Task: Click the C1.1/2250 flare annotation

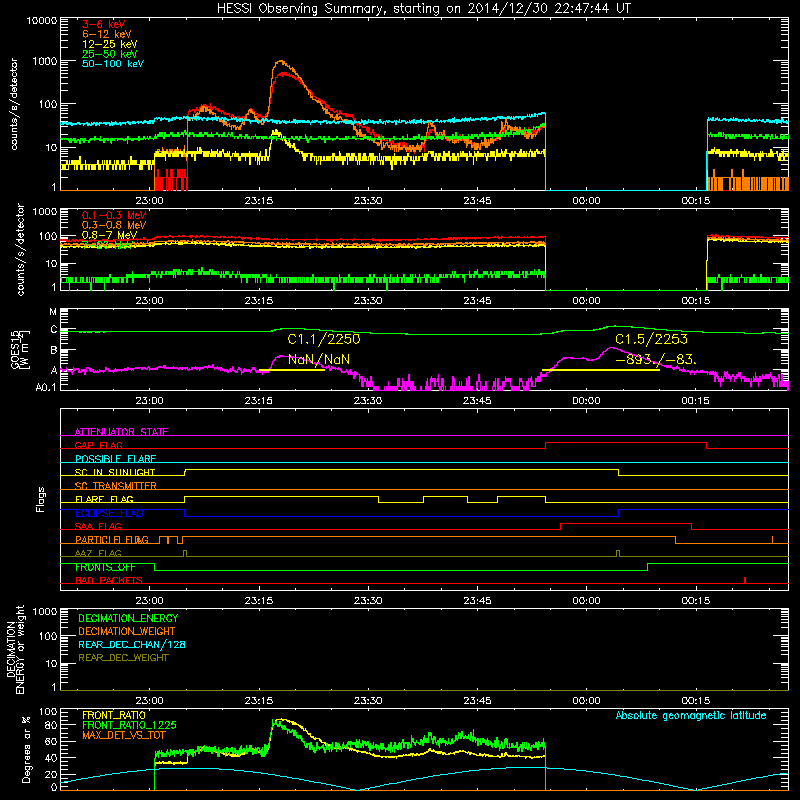Action: 324,339
